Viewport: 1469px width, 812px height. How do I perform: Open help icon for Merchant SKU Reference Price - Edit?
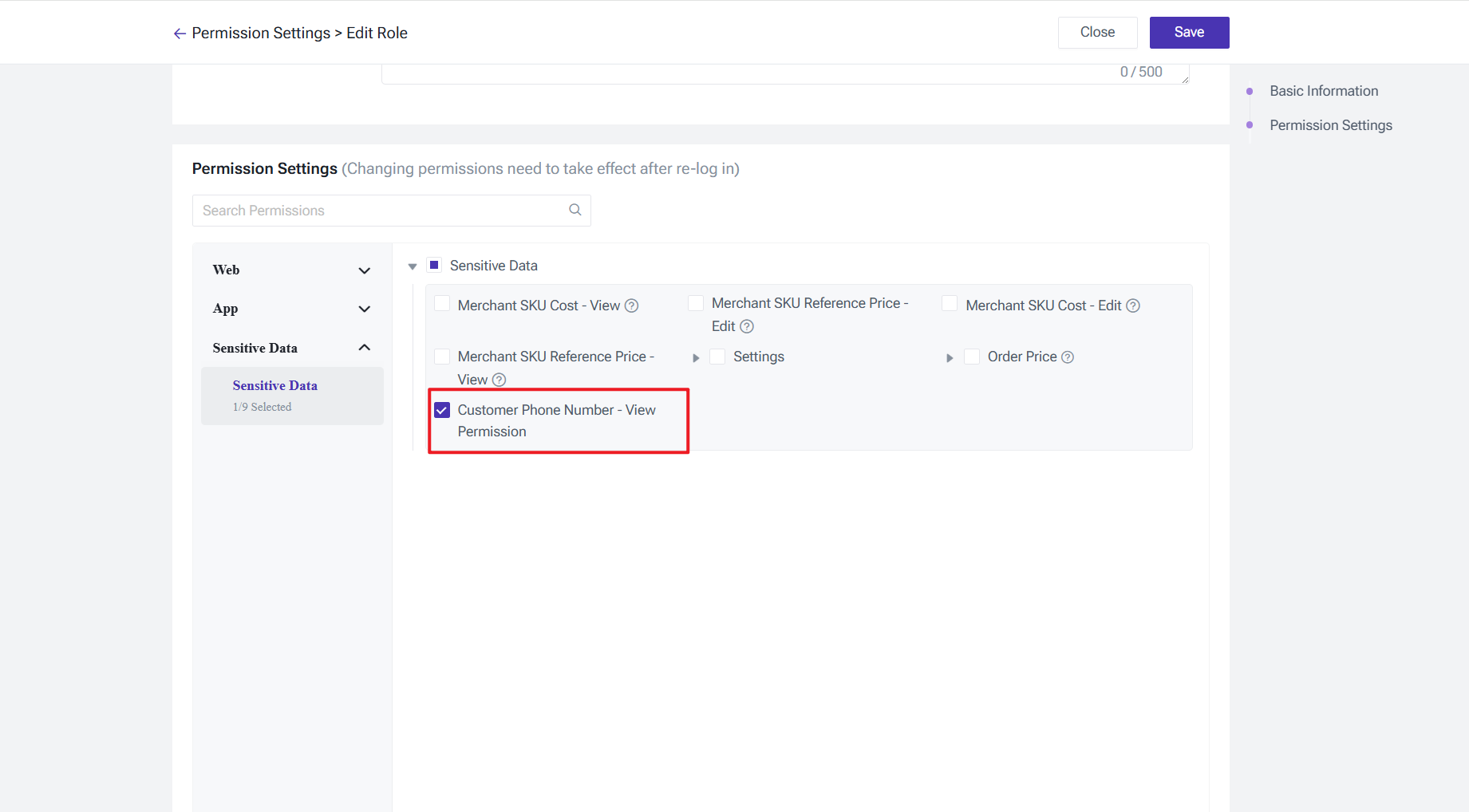click(x=747, y=326)
